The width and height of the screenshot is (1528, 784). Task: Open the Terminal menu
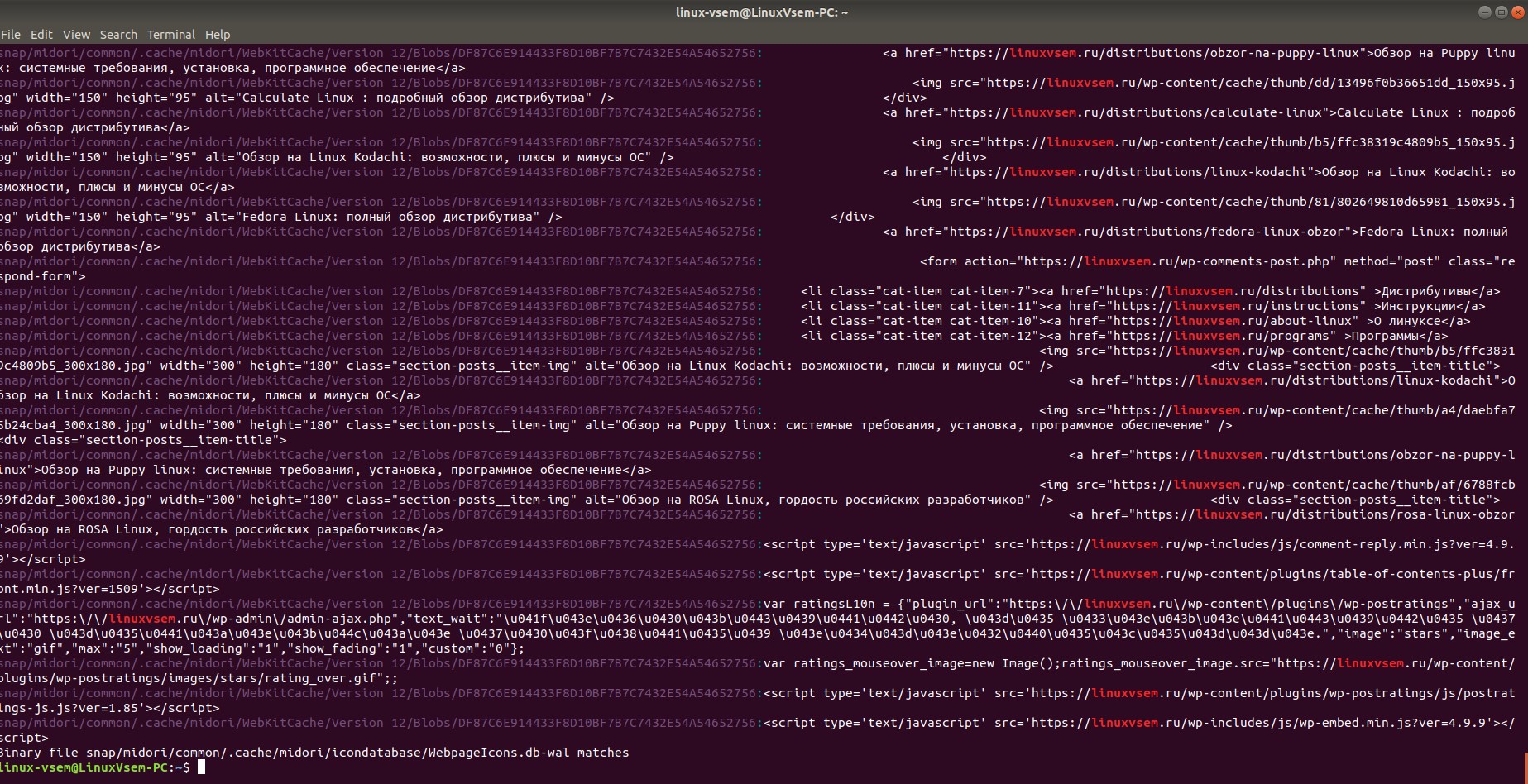[171, 35]
